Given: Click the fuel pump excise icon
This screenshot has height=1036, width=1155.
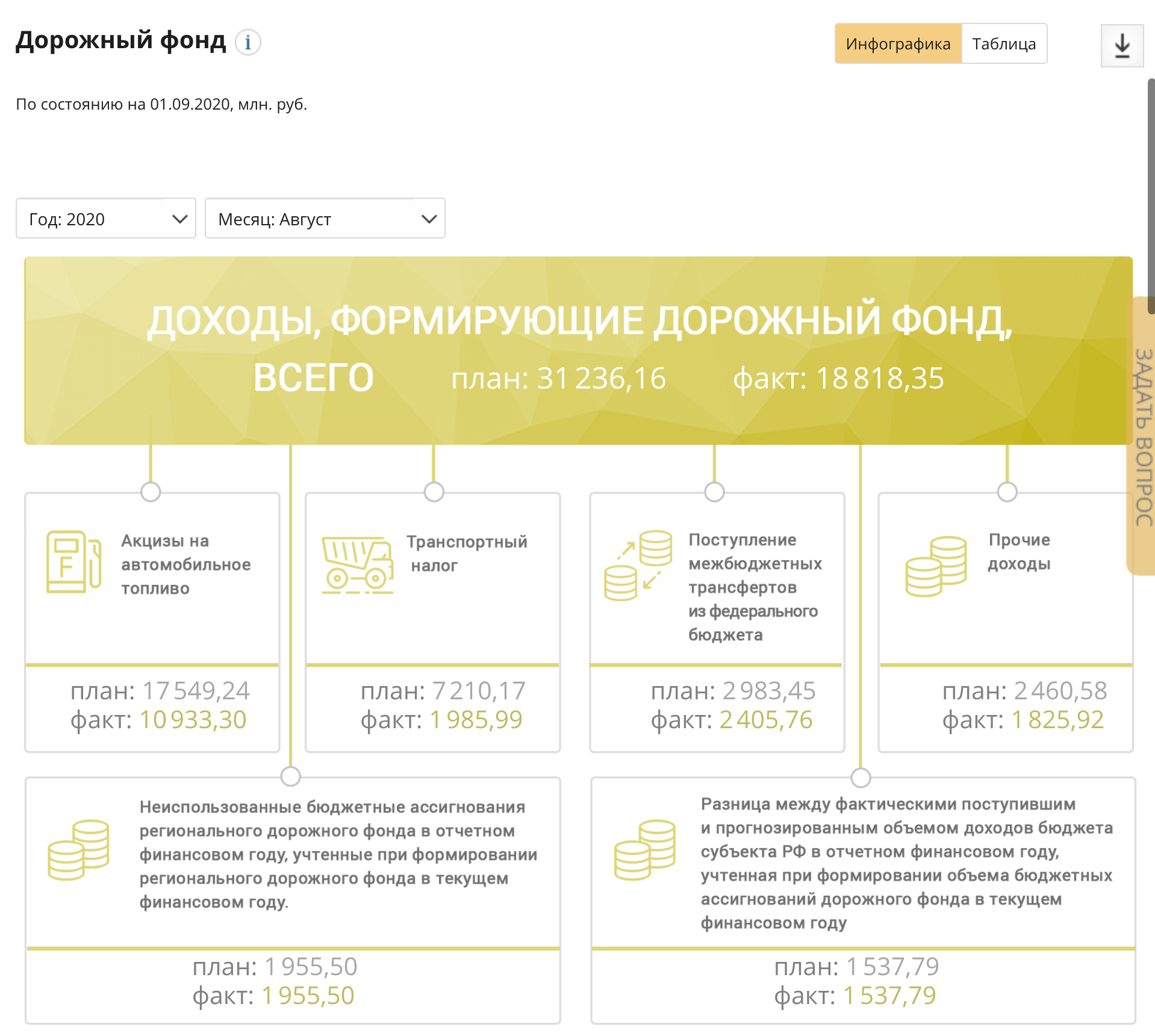Looking at the screenshot, I should point(73,562).
